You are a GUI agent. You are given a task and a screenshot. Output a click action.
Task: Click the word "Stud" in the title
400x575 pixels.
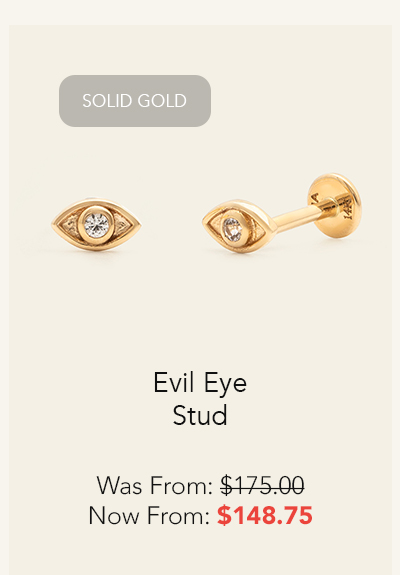[x=200, y=415]
